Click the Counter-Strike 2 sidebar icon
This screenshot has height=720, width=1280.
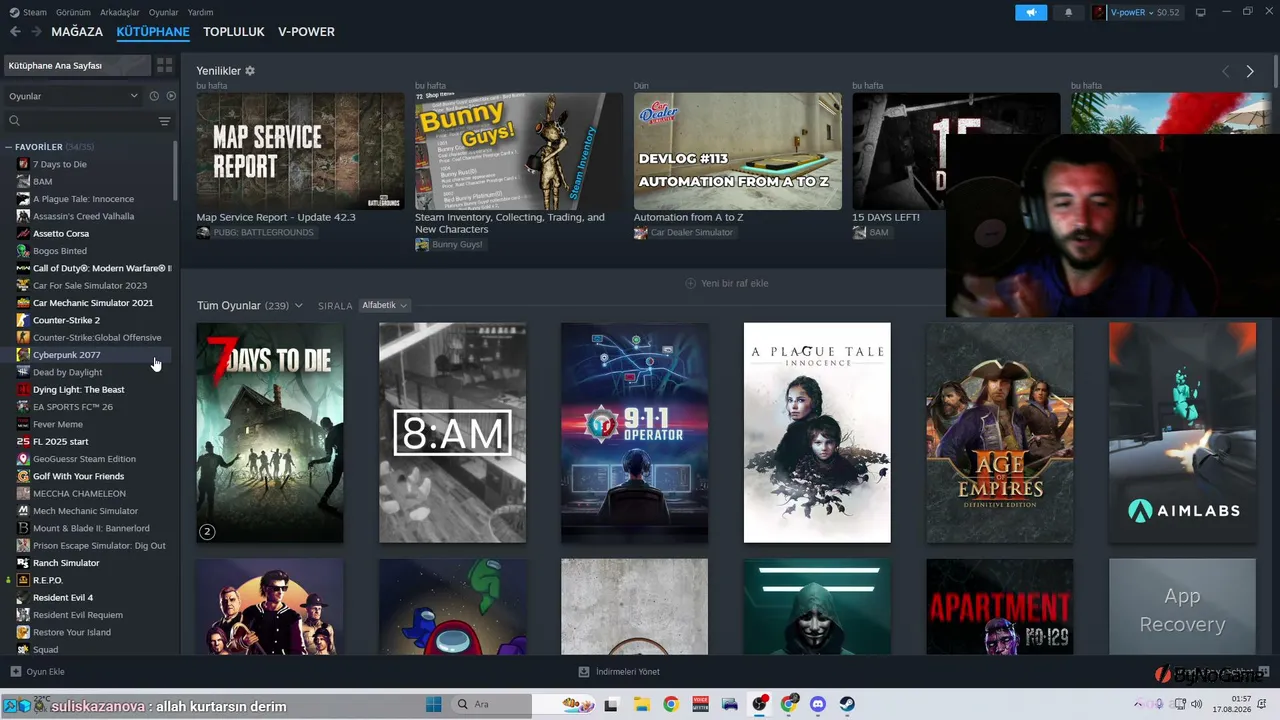23,320
